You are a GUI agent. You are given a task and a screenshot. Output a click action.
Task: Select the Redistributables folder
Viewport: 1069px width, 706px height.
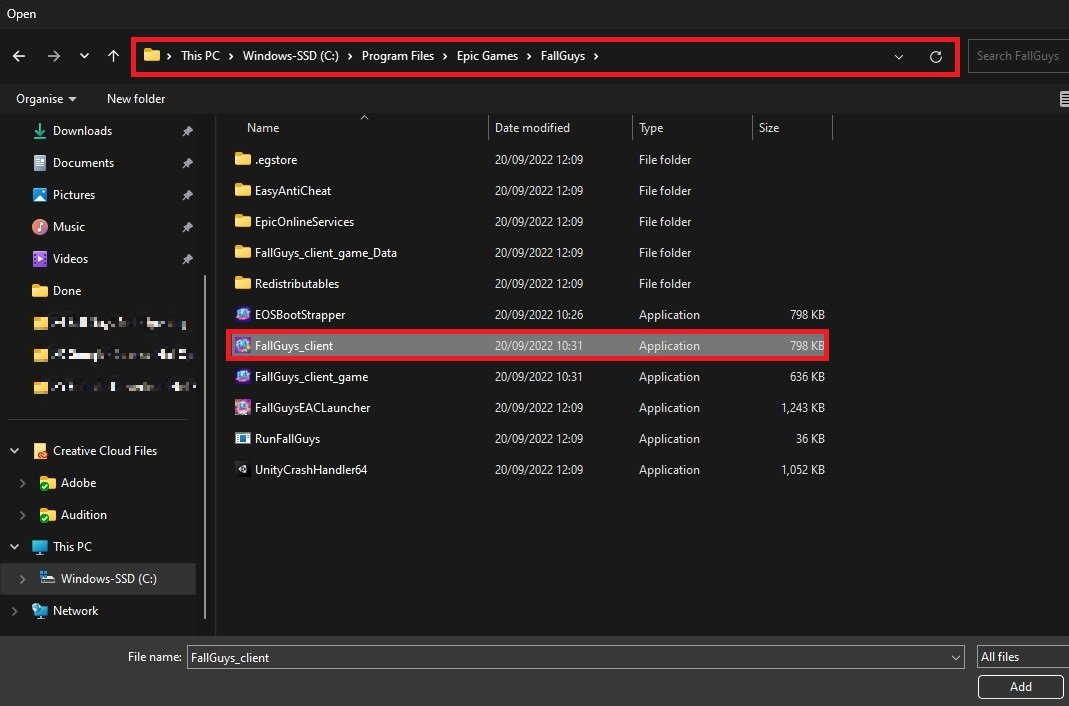click(528, 284)
